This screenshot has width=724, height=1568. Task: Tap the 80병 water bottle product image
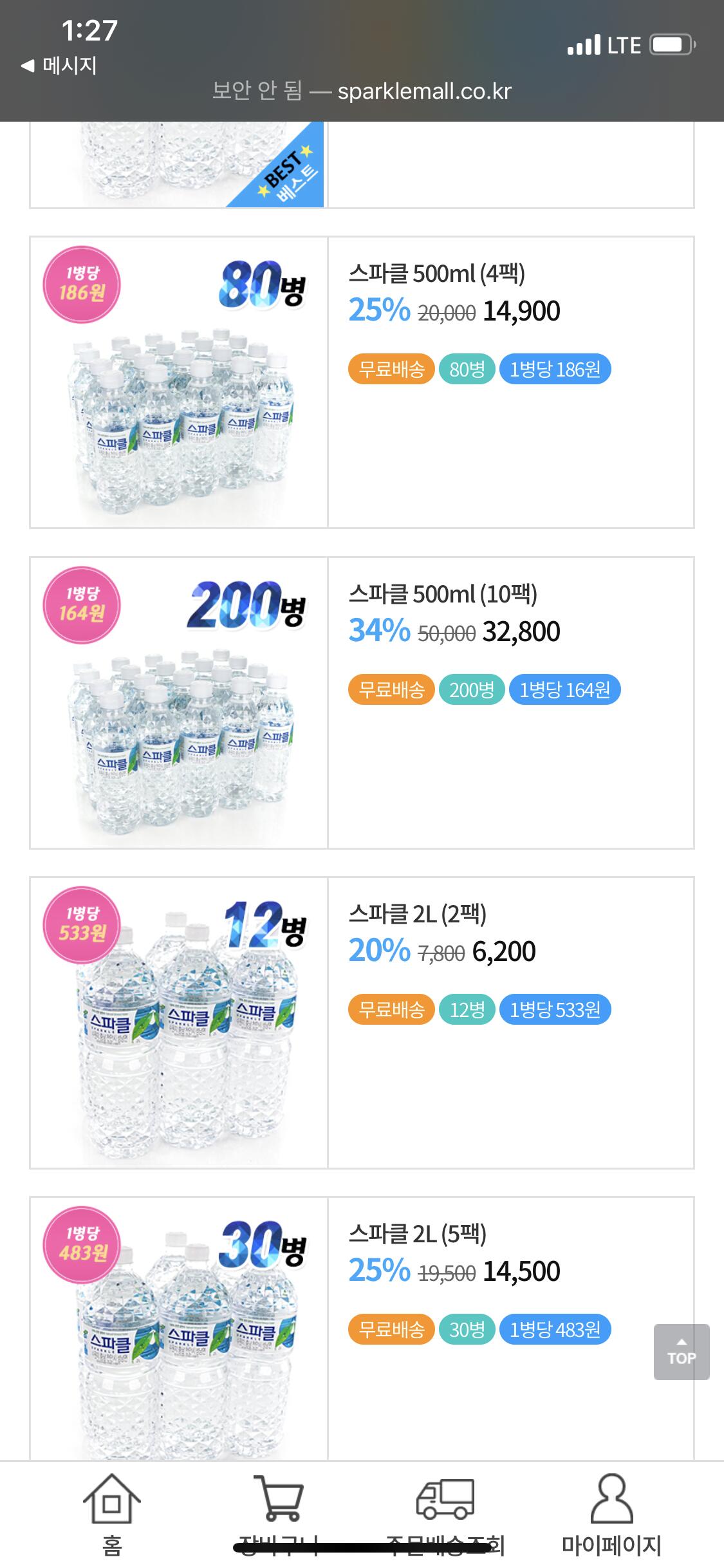point(180,418)
